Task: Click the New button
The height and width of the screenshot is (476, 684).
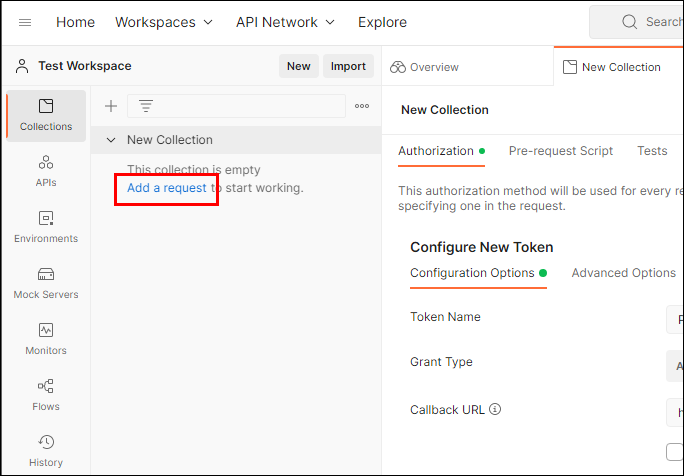Action: coord(298,66)
